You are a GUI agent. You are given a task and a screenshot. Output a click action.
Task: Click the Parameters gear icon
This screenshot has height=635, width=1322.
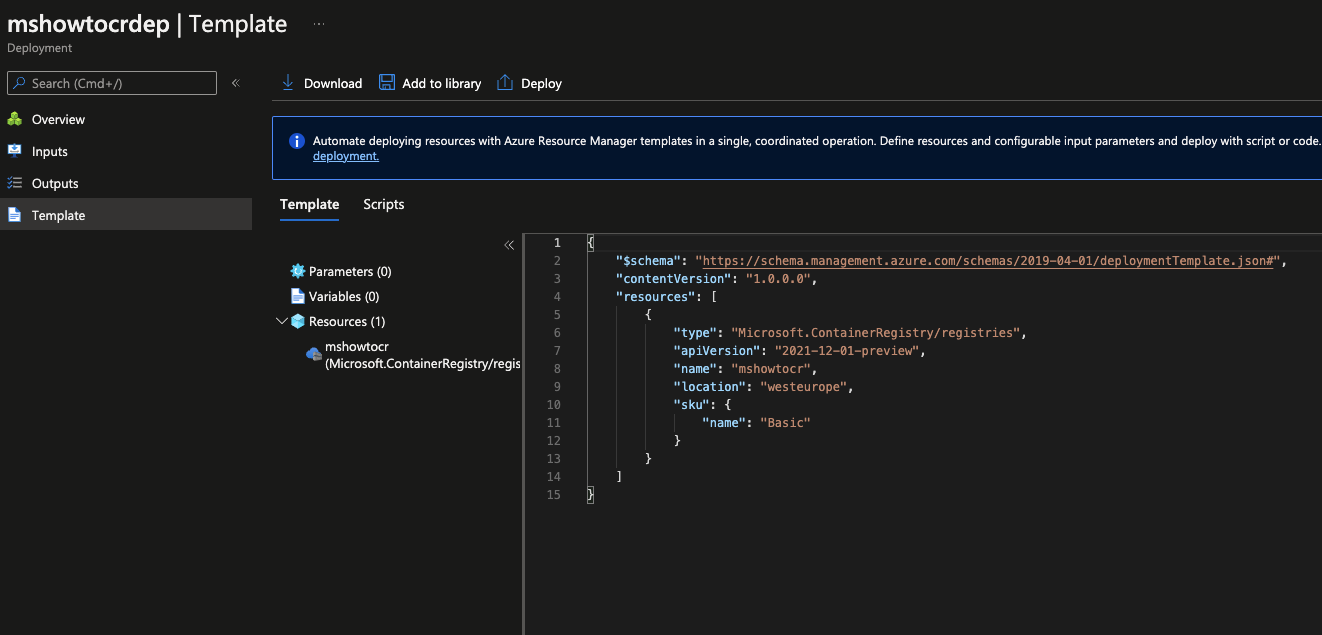pyautogui.click(x=297, y=271)
